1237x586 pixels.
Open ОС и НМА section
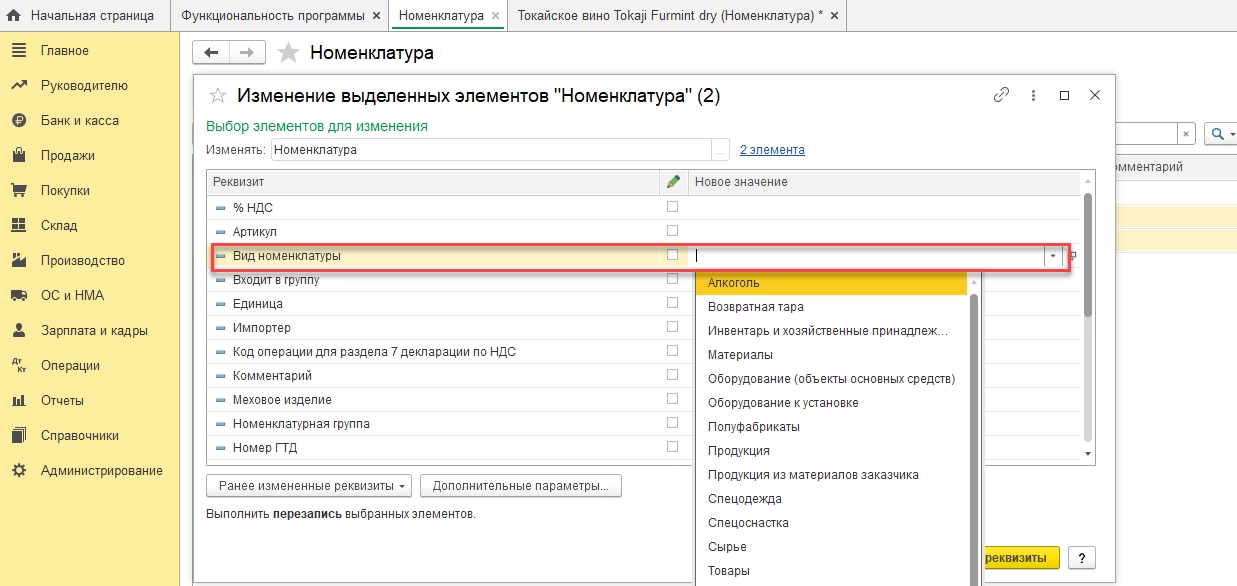[x=72, y=296]
